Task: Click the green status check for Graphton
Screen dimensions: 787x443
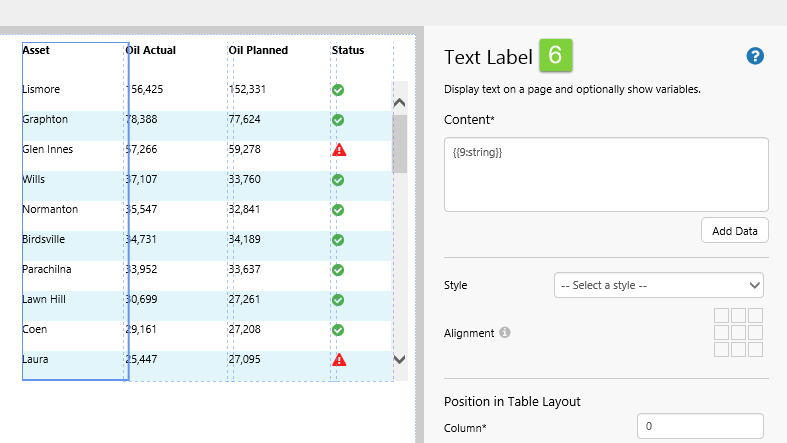Action: [x=338, y=120]
